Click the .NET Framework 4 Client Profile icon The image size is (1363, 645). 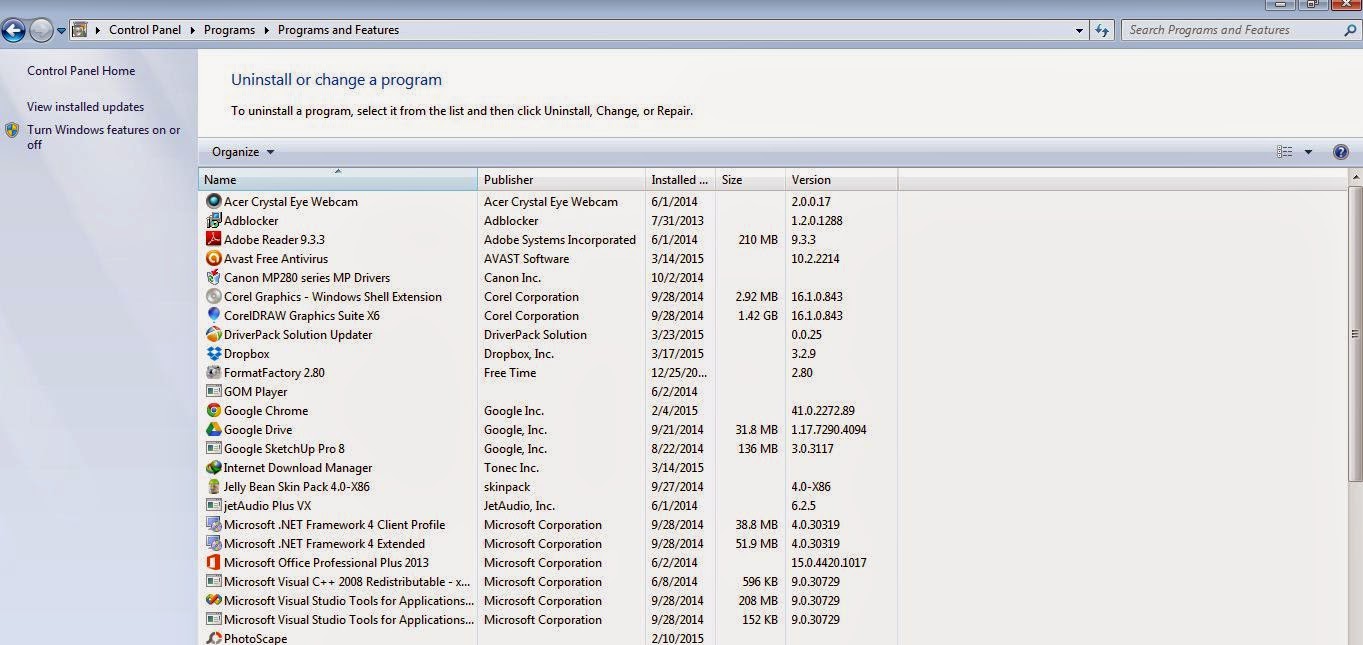click(213, 525)
